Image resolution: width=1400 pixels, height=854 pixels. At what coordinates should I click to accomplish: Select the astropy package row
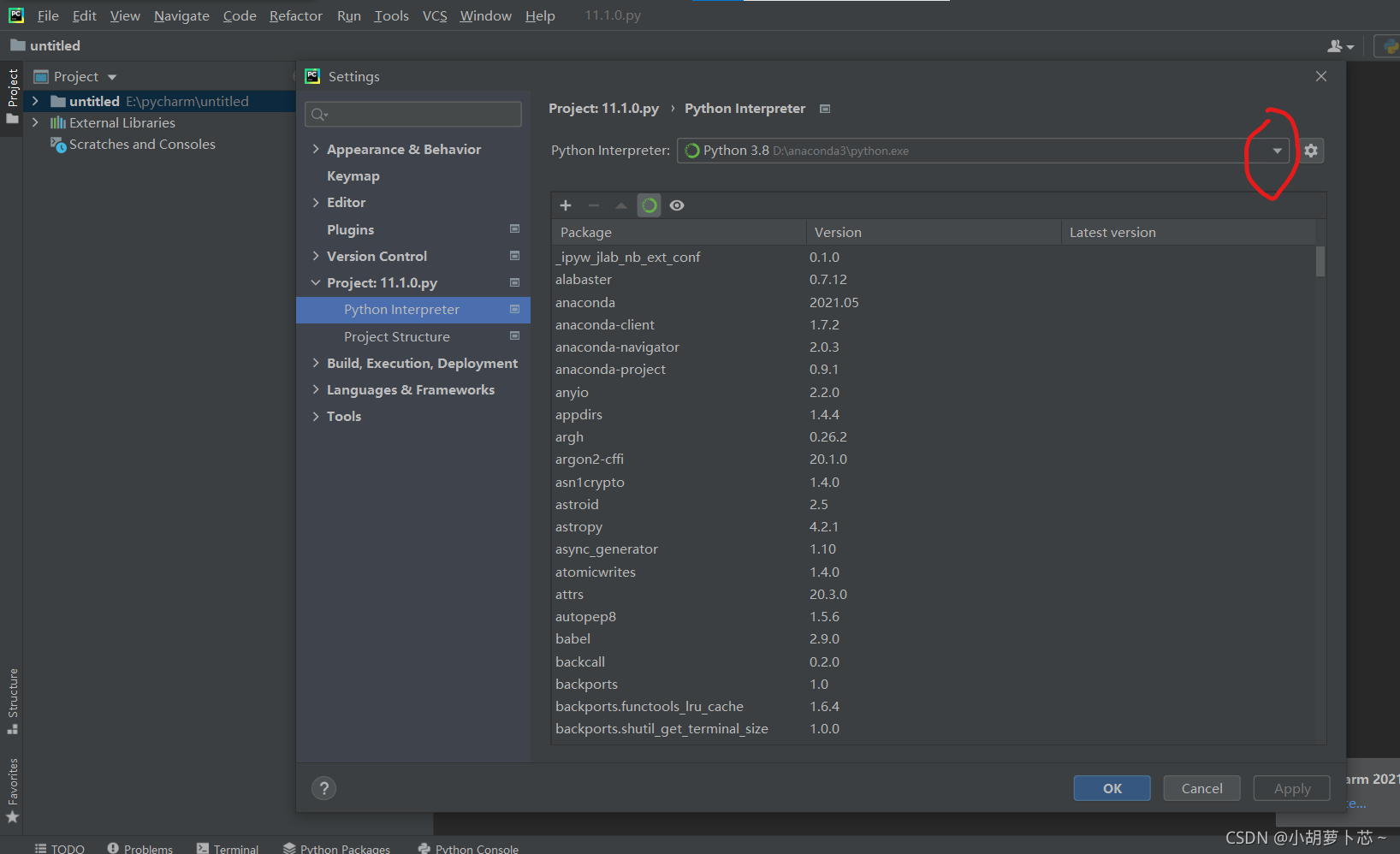click(x=934, y=526)
